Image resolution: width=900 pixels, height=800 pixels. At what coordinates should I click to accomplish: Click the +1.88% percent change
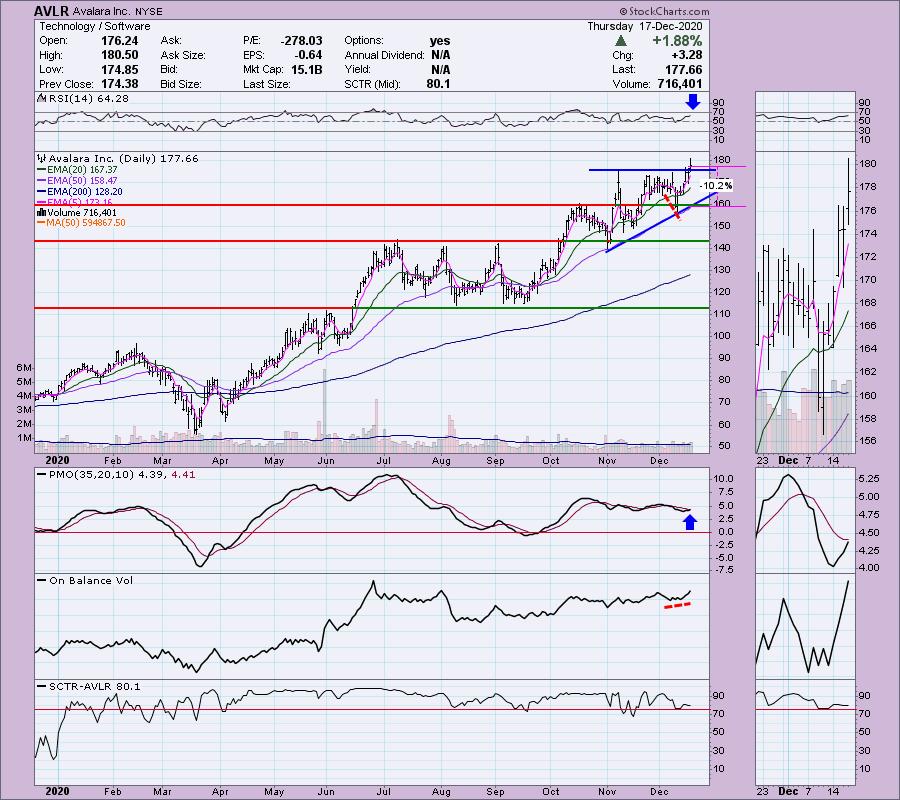click(x=677, y=41)
